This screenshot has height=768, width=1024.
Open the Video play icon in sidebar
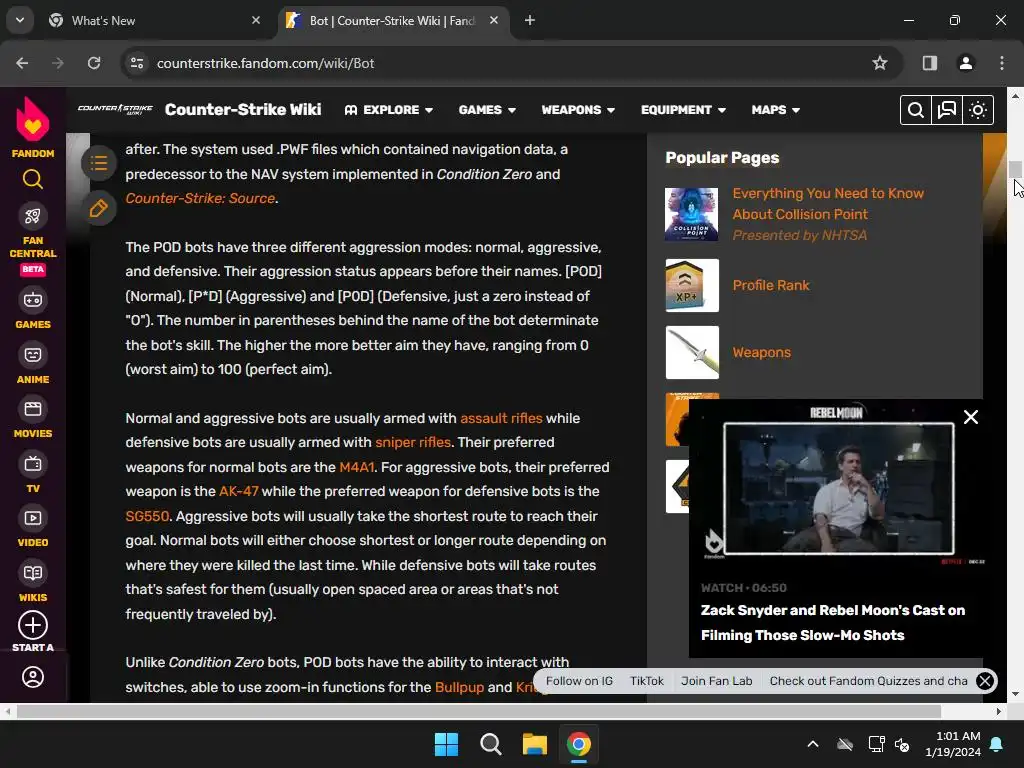click(33, 519)
